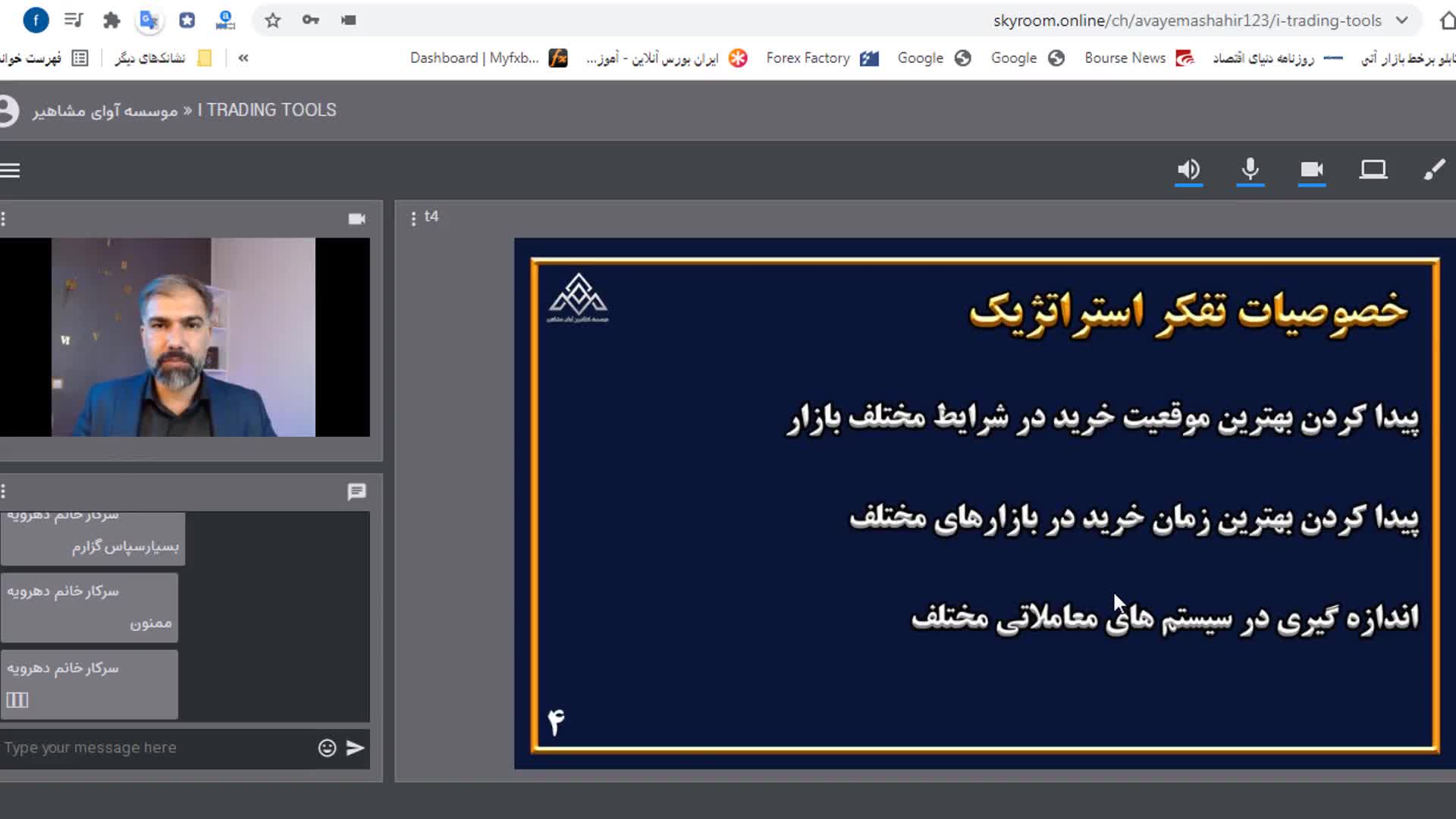
Task: Send message with the arrow icon
Action: [x=356, y=748]
